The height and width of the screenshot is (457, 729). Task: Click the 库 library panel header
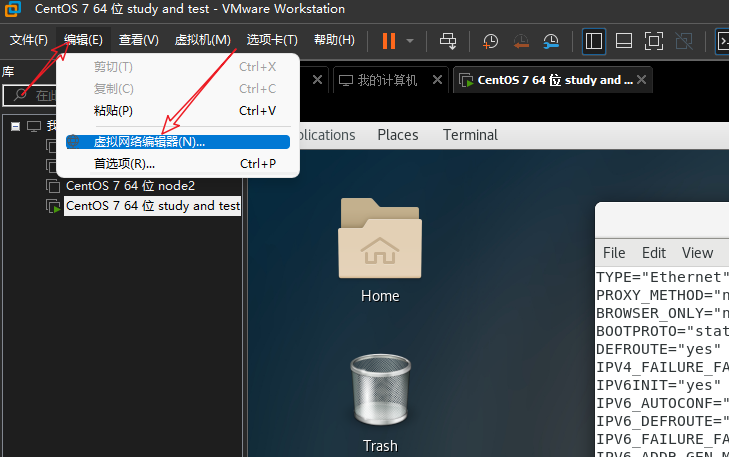[x=8, y=72]
